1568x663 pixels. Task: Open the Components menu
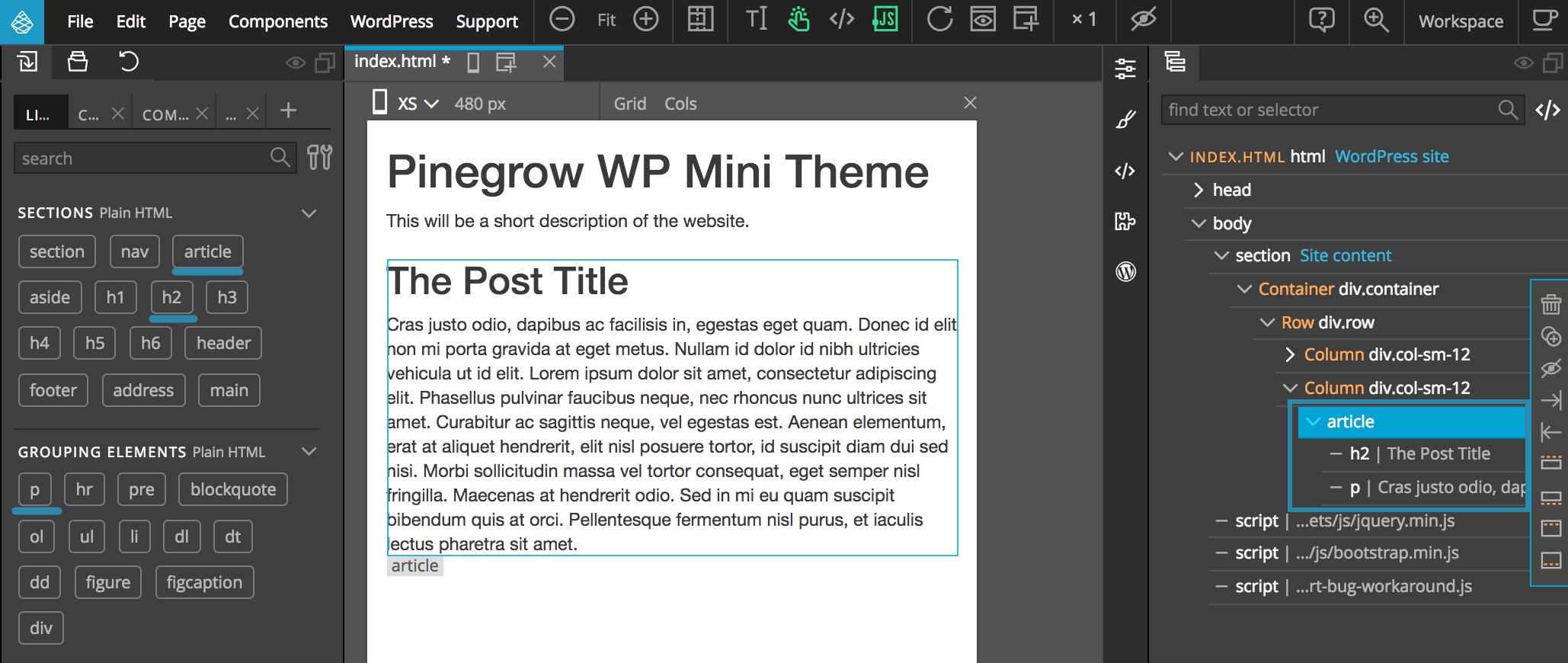278,21
